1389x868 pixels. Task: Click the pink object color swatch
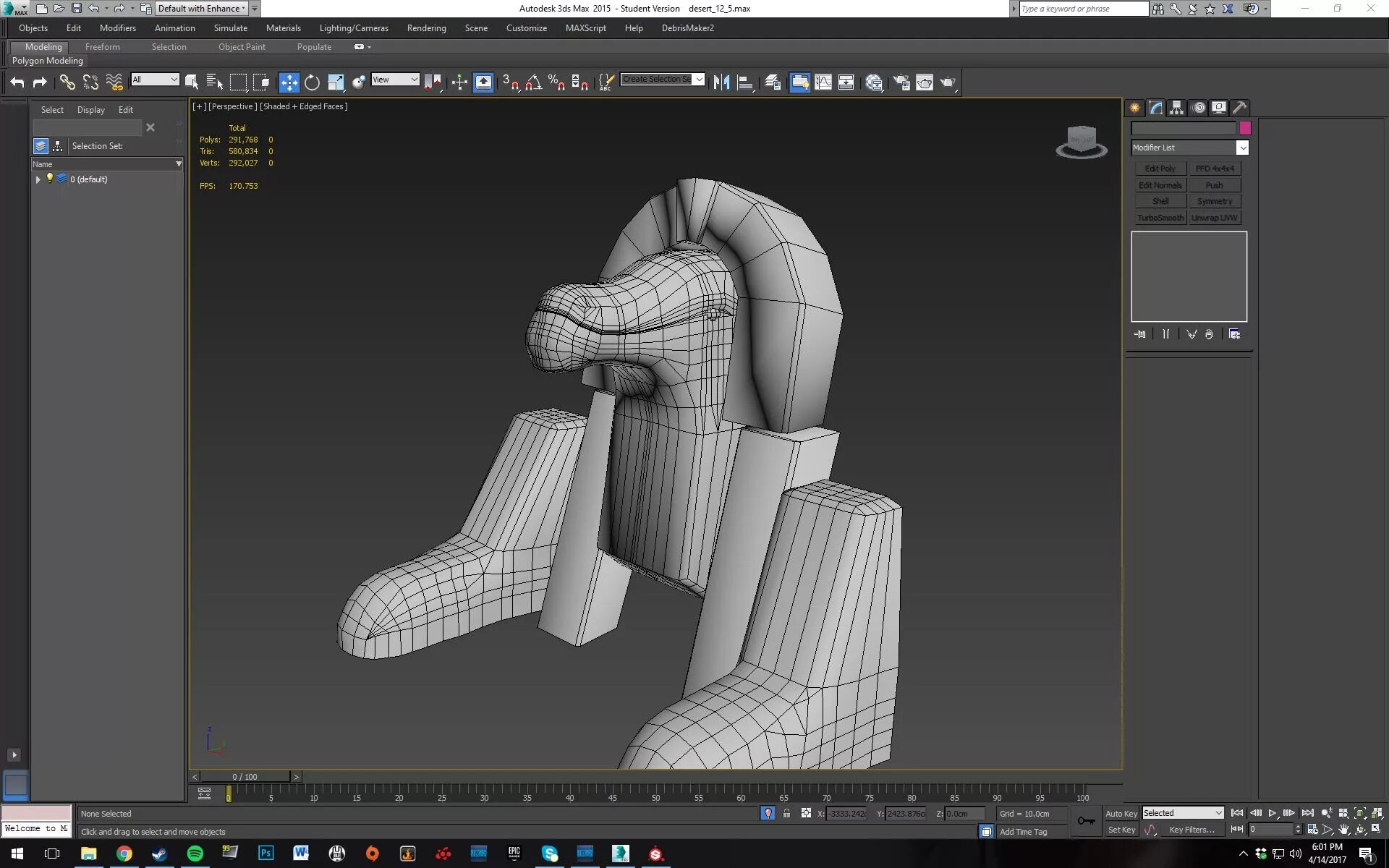click(1245, 128)
